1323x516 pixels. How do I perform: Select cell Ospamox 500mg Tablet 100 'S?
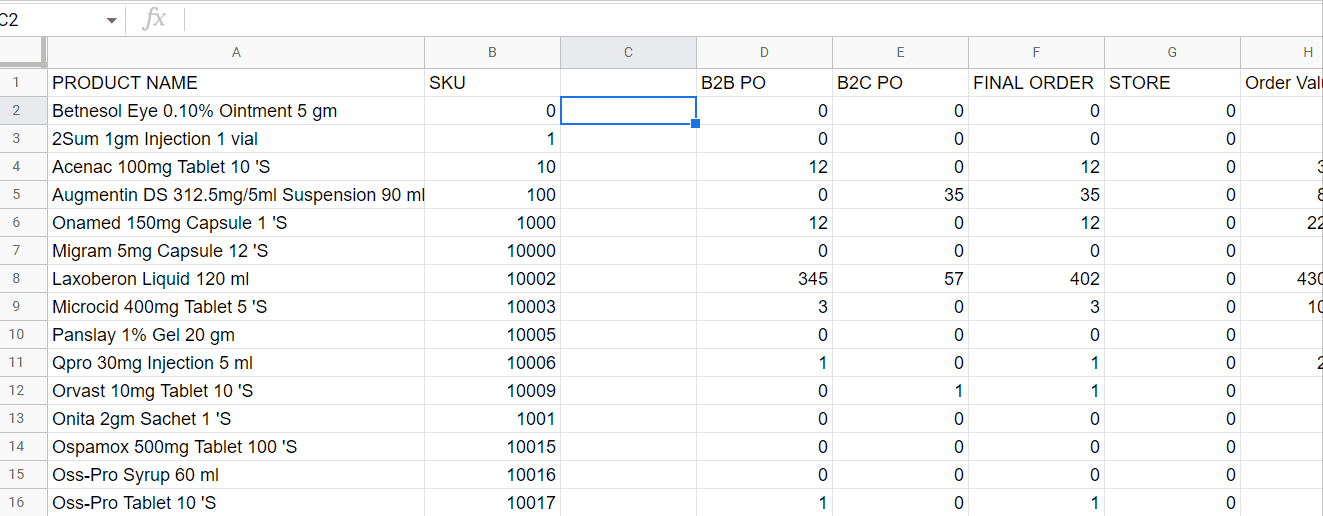236,447
